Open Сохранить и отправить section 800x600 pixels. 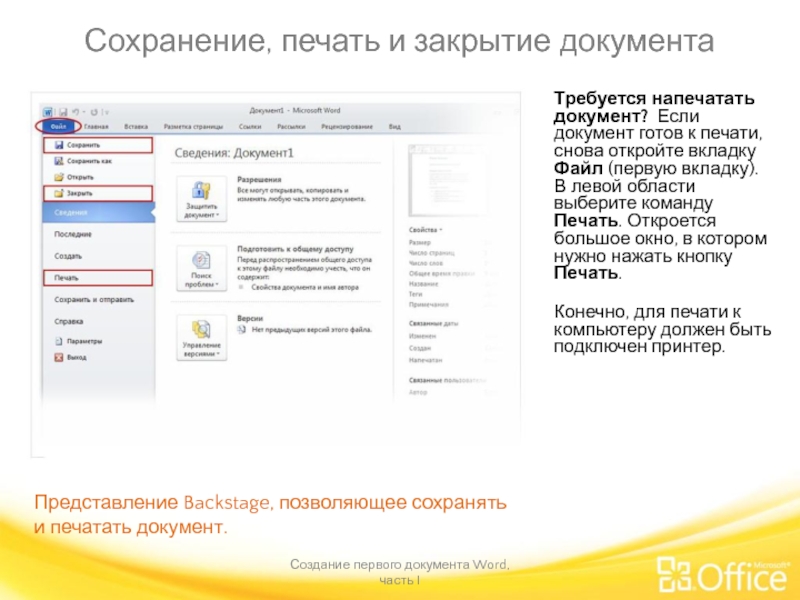tap(94, 300)
